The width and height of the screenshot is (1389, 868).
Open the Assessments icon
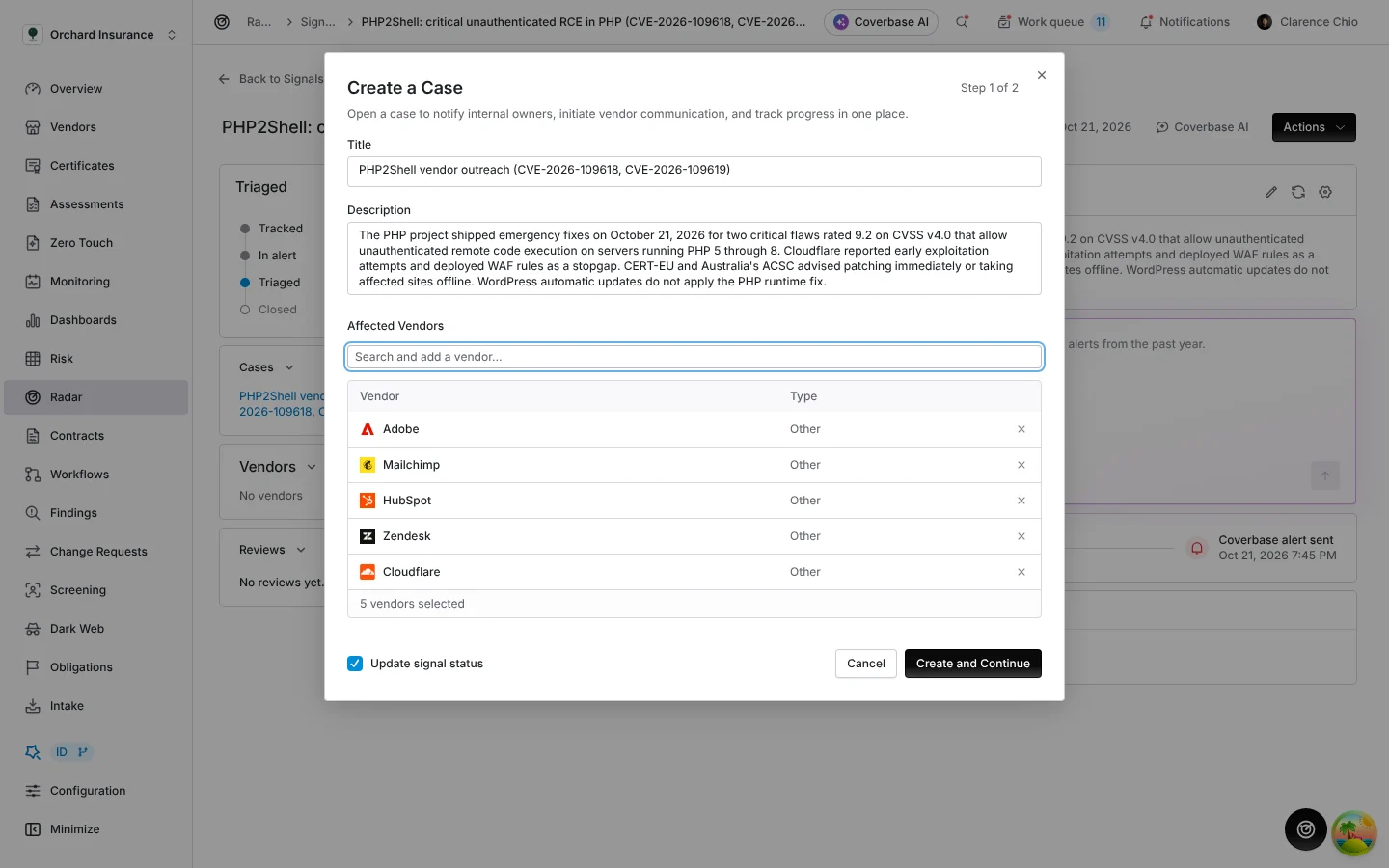tap(33, 204)
